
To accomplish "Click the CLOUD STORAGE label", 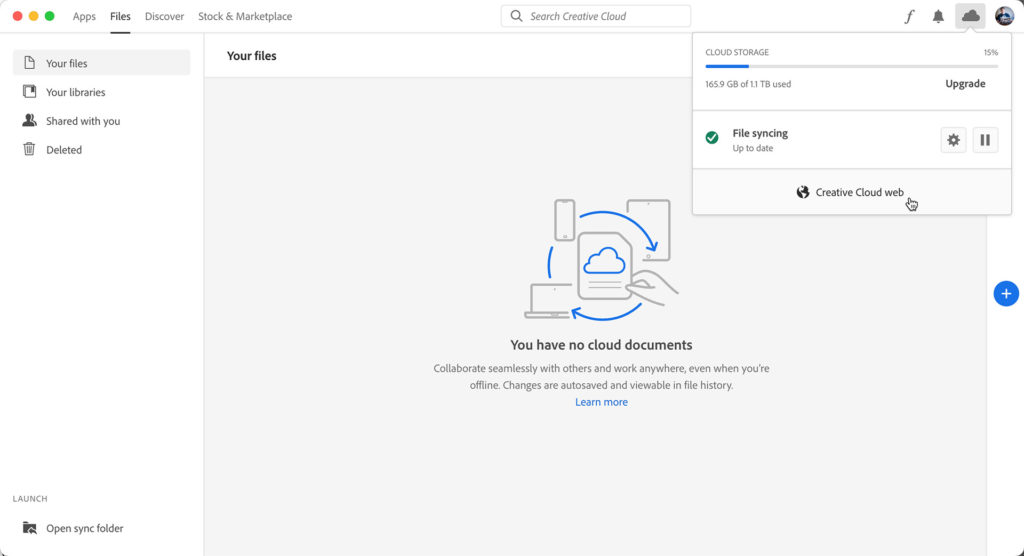I will (737, 52).
